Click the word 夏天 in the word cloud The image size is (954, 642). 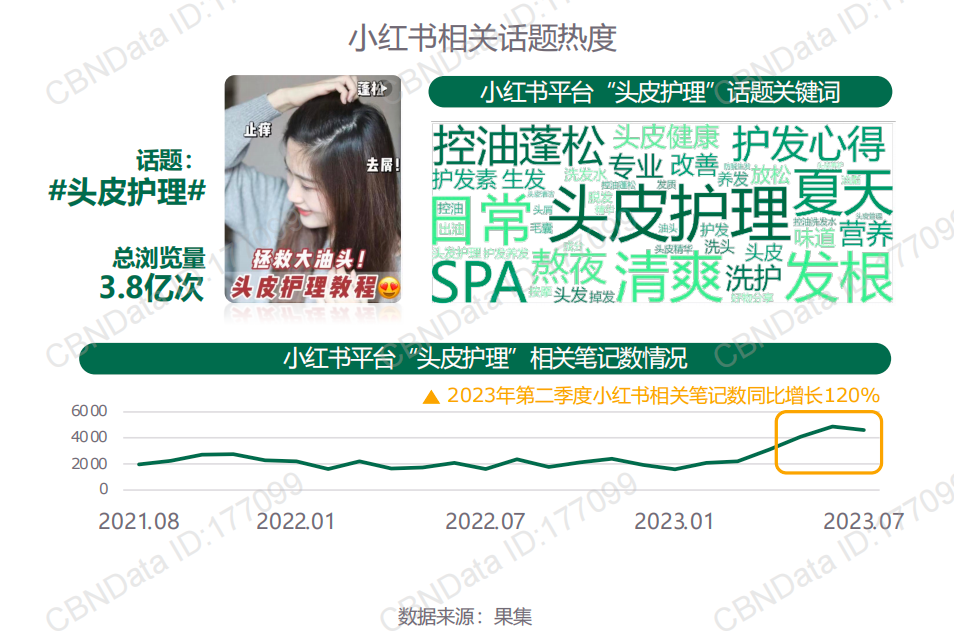pos(843,192)
